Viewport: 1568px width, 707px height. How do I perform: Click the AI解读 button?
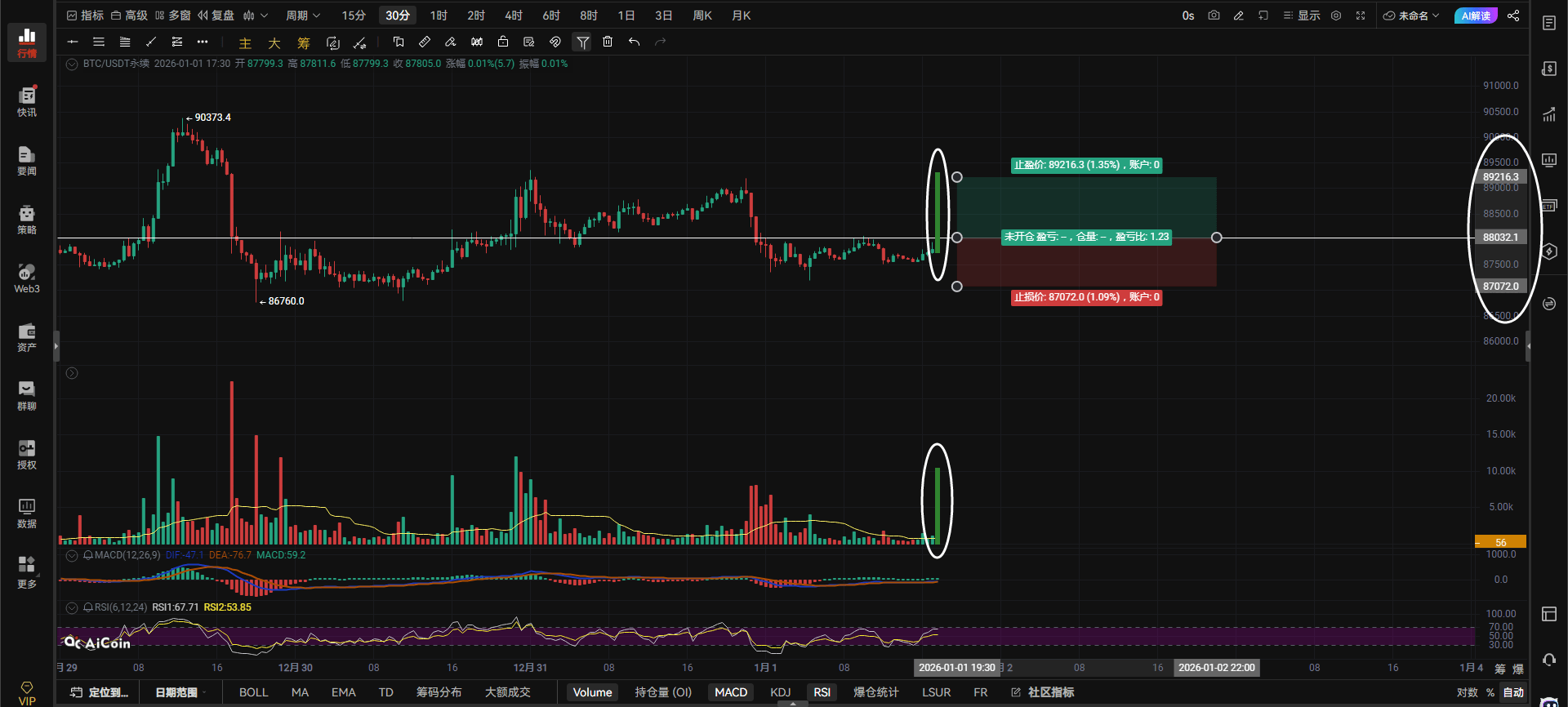coord(1476,16)
